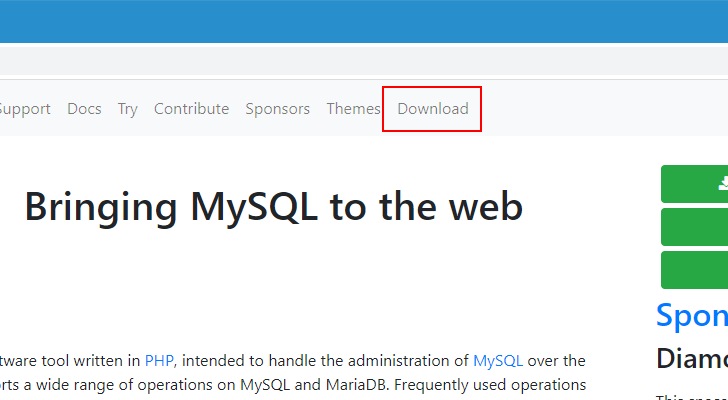Follow the MySQL hyperlink in the description
Viewport: 728px width, 400px height.
(x=498, y=361)
